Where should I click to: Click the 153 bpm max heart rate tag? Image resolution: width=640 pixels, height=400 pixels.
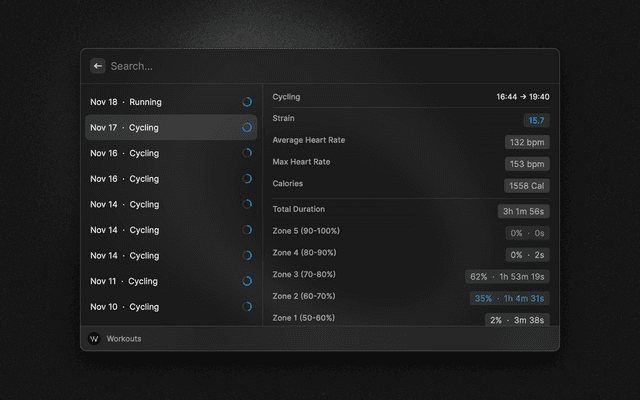527,164
